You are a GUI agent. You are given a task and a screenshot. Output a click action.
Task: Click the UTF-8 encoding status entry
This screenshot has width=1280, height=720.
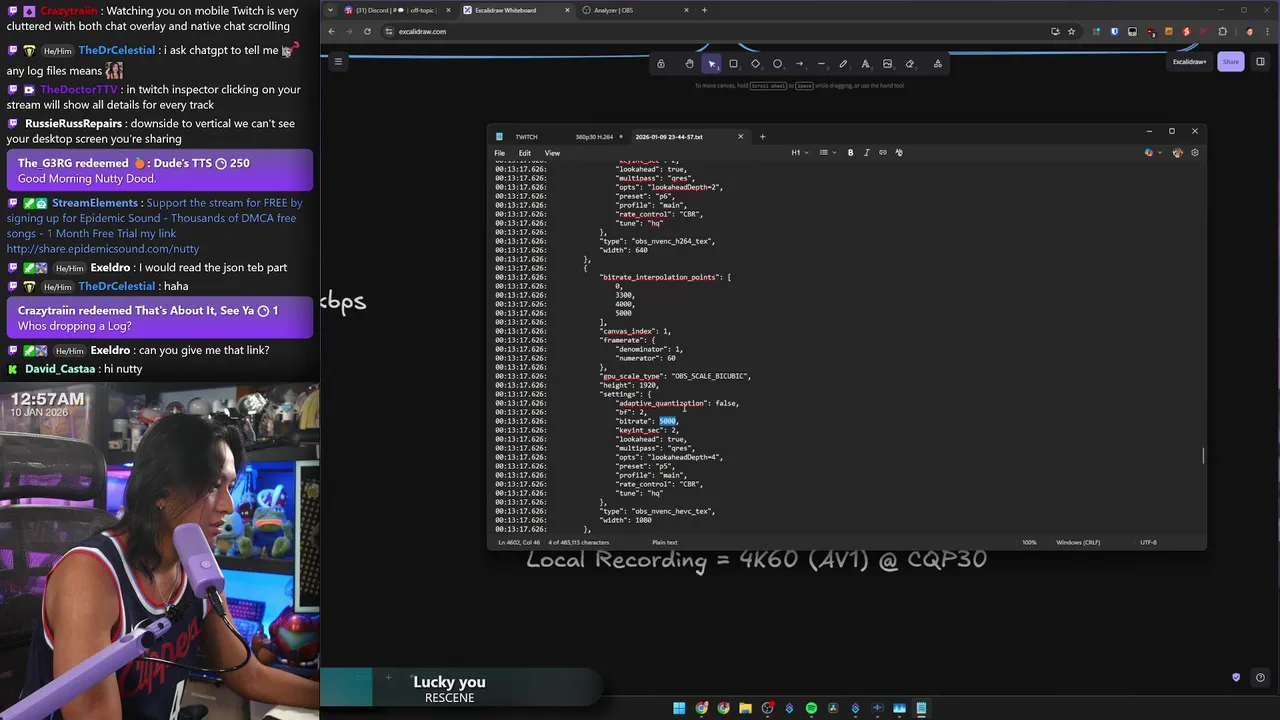[x=1148, y=542]
